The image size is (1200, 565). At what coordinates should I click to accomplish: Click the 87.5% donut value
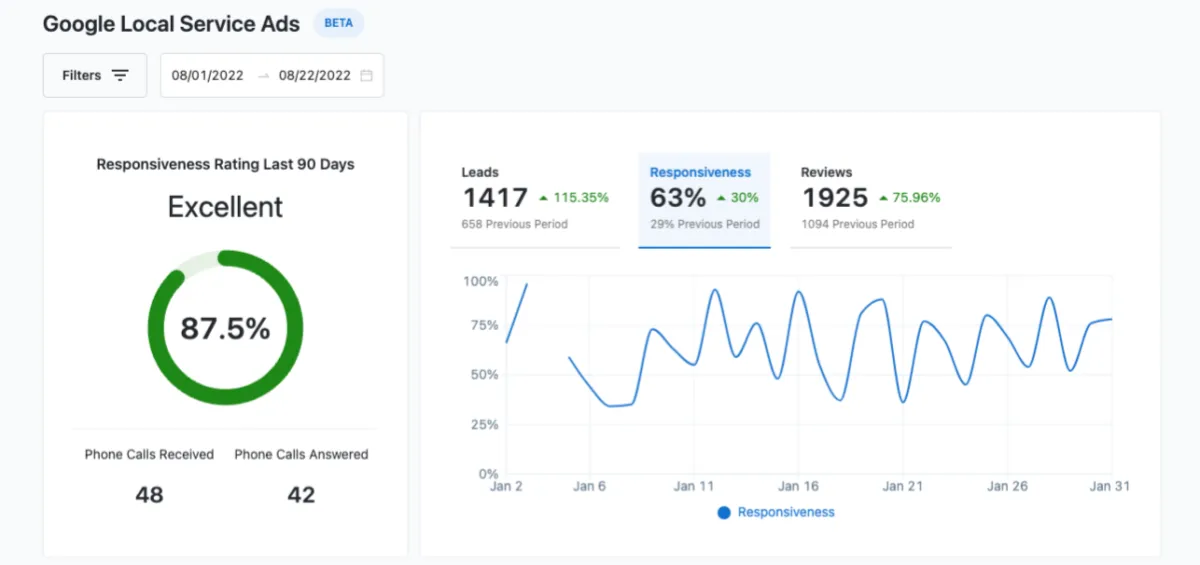click(x=225, y=328)
